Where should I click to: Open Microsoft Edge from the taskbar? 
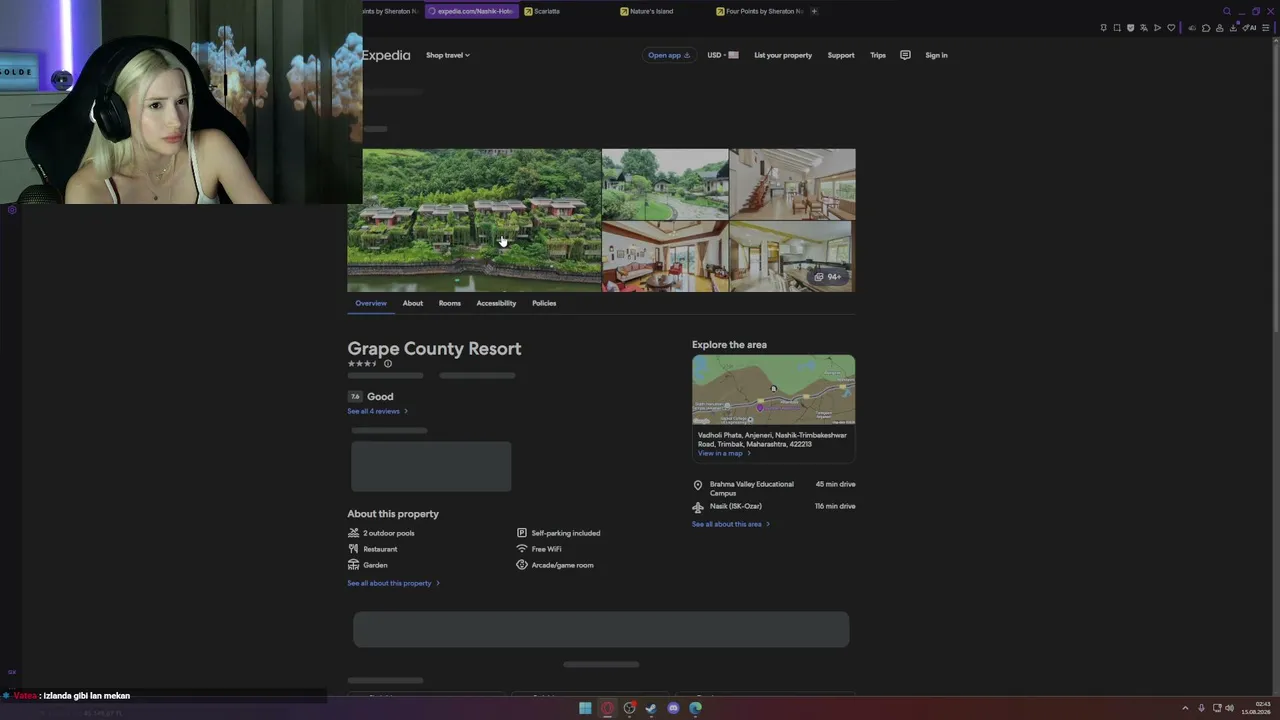pyautogui.click(x=695, y=708)
